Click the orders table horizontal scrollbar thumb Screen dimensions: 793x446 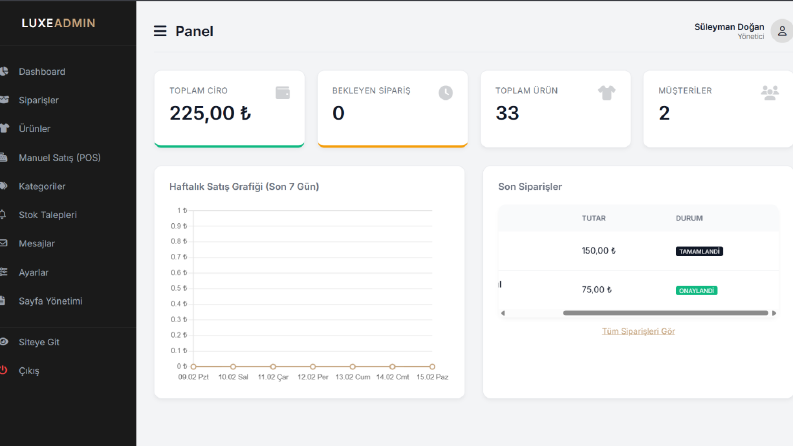pos(666,313)
